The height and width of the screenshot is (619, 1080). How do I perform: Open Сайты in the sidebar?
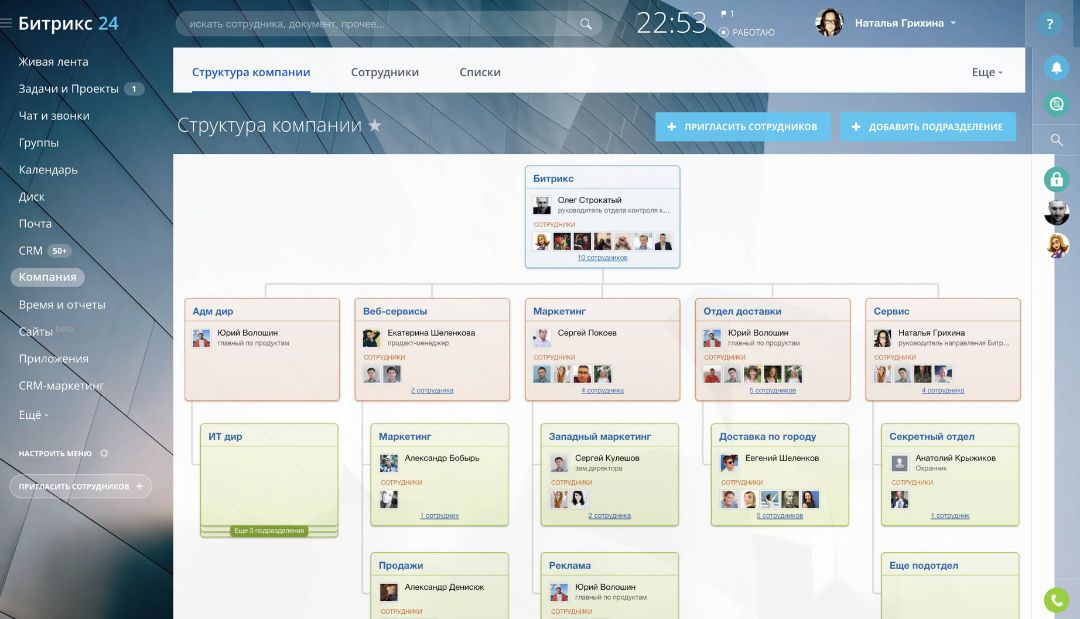point(35,331)
